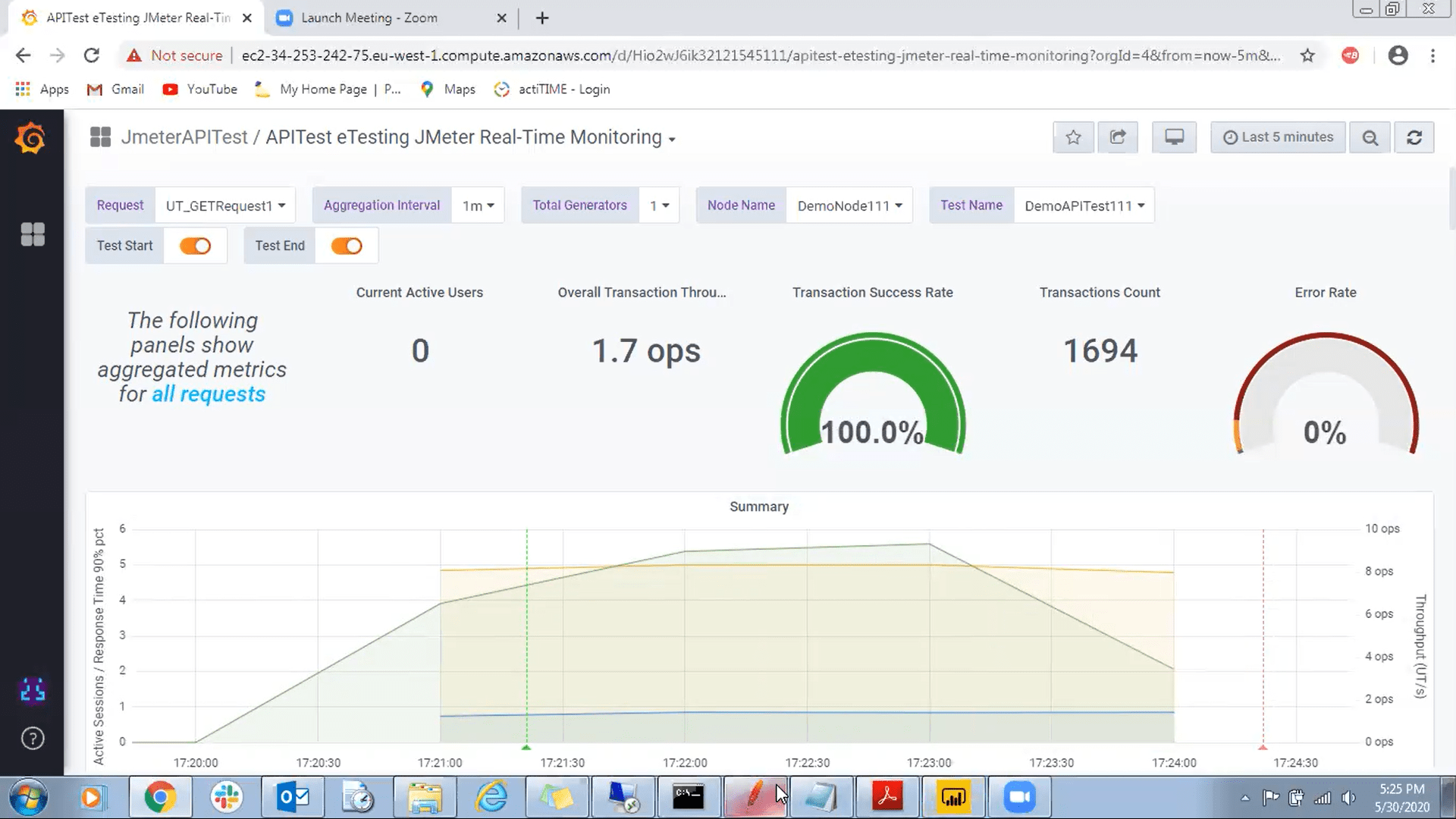Click the zoom out time range icon
The width and height of the screenshot is (1456, 819).
pos(1370,137)
